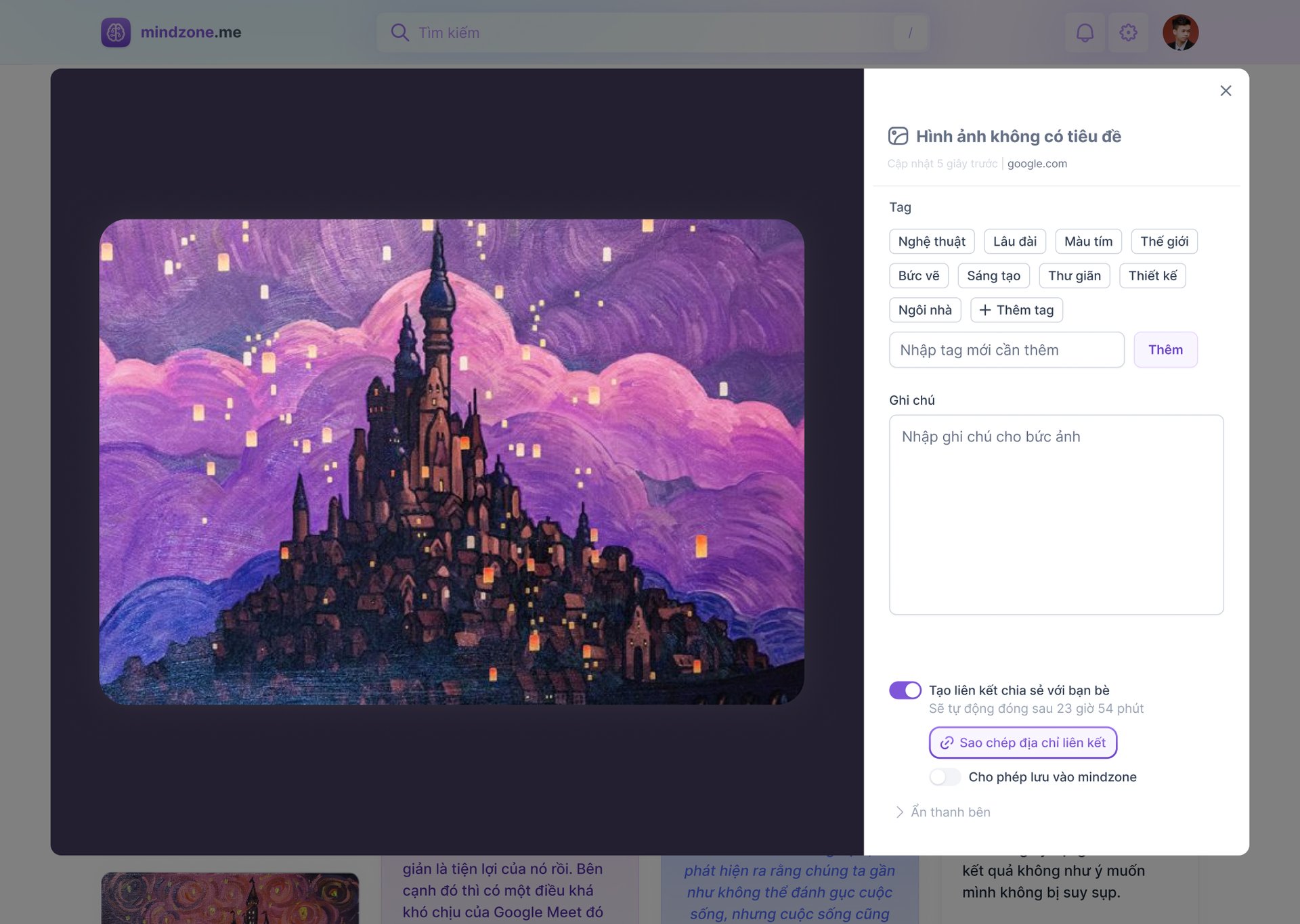This screenshot has width=1300, height=924.
Task: Click the google.com source link
Action: pos(1037,164)
